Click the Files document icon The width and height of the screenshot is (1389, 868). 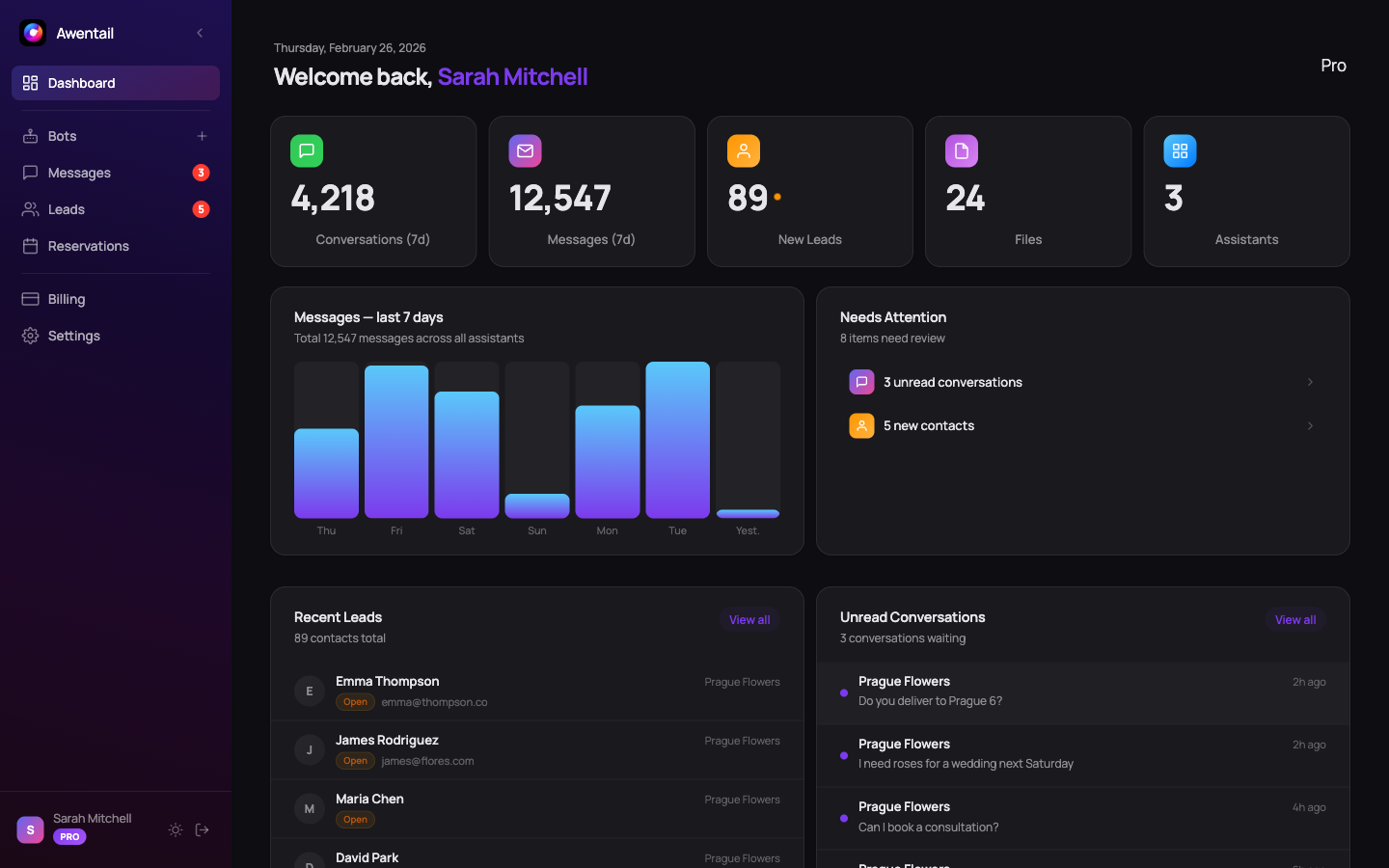click(x=961, y=150)
